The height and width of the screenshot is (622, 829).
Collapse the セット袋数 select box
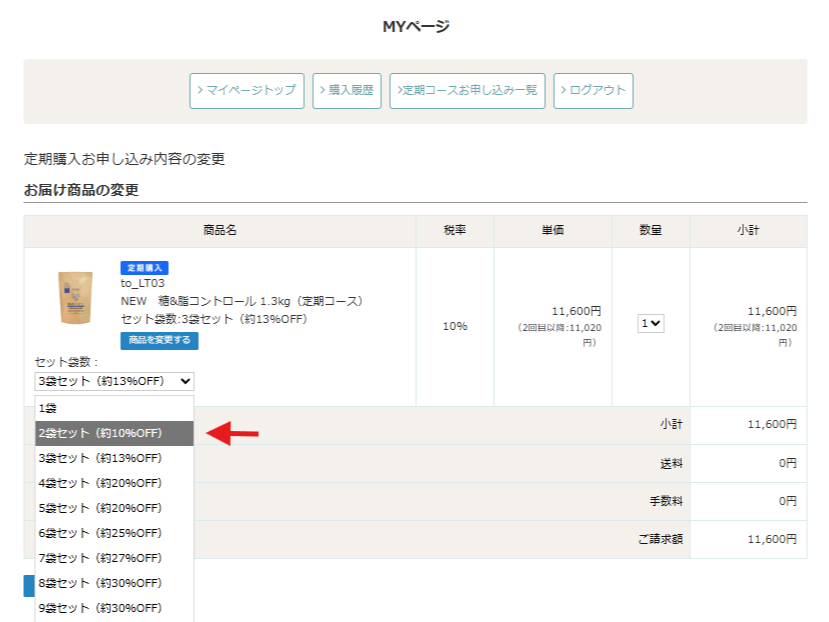(114, 381)
